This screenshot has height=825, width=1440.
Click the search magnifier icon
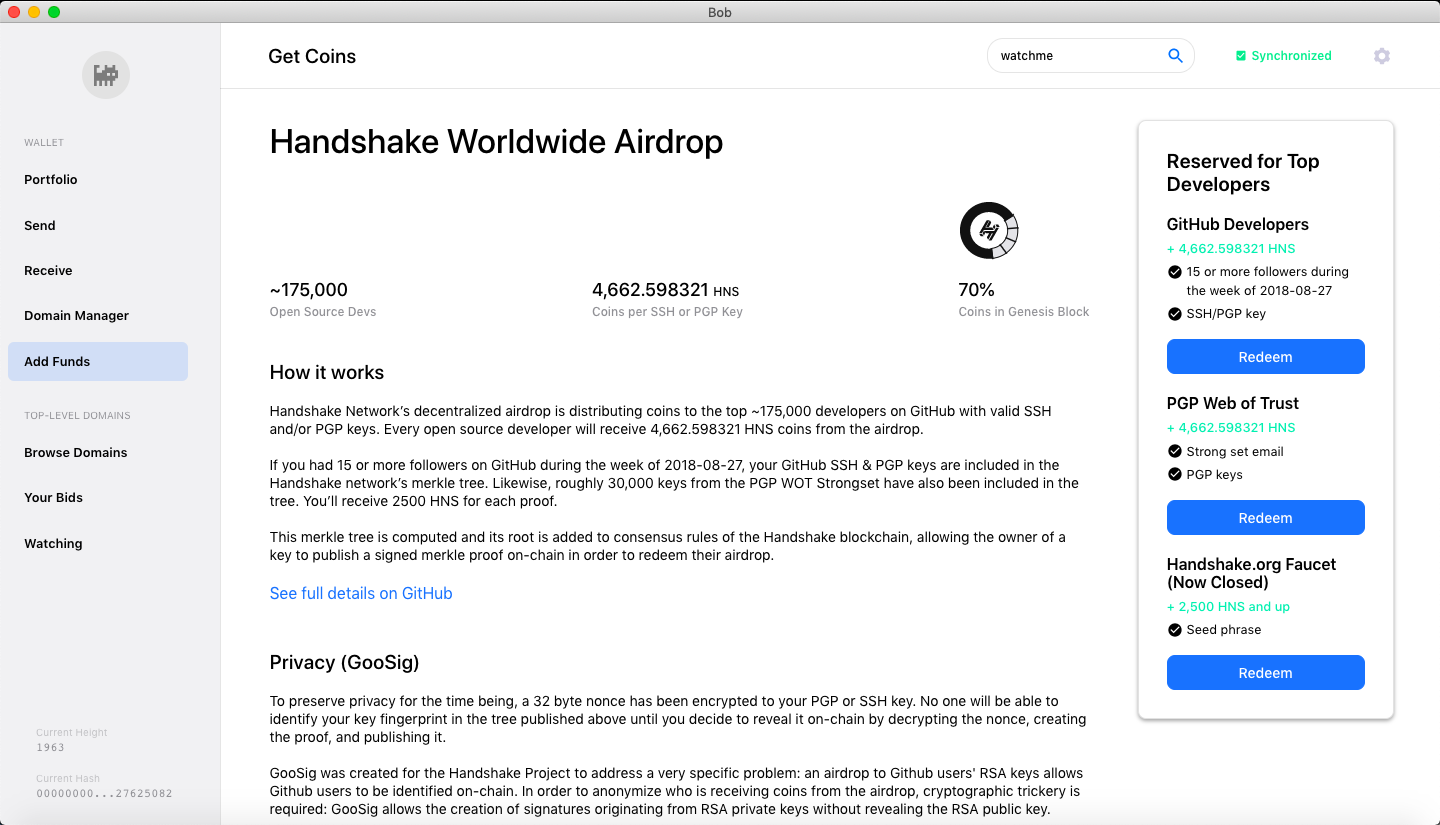pyautogui.click(x=1175, y=56)
